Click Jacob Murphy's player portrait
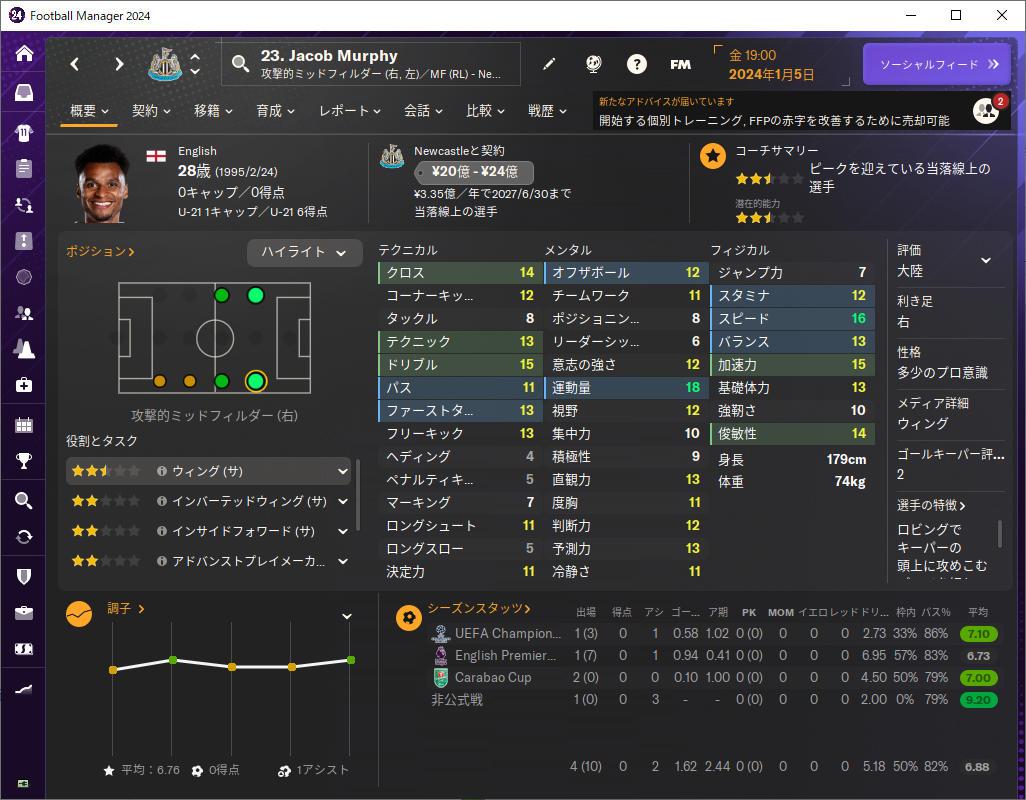 101,184
